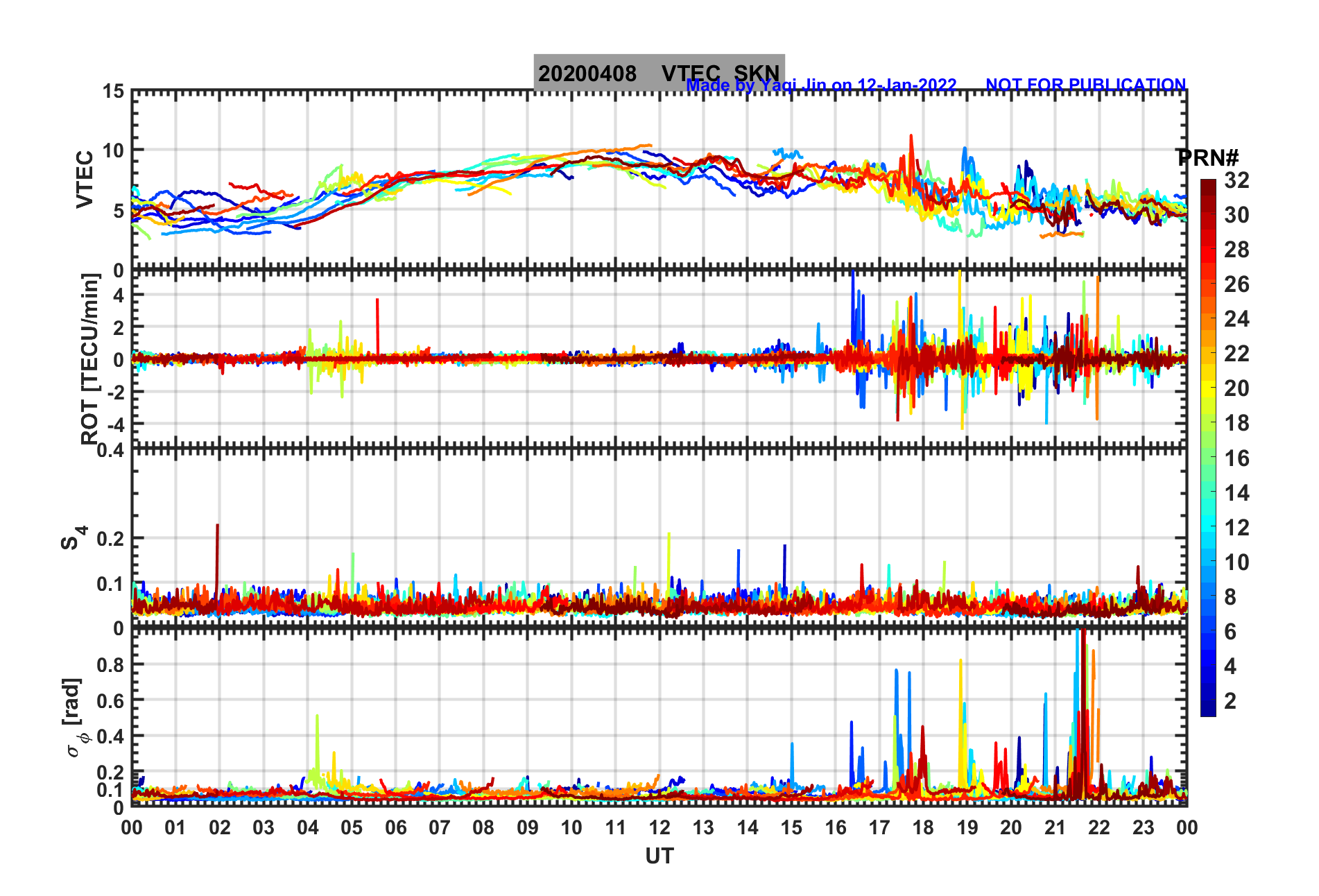Click inside the VTEC plot panel
Image resolution: width=1319 pixels, height=896 pixels.
click(x=659, y=180)
